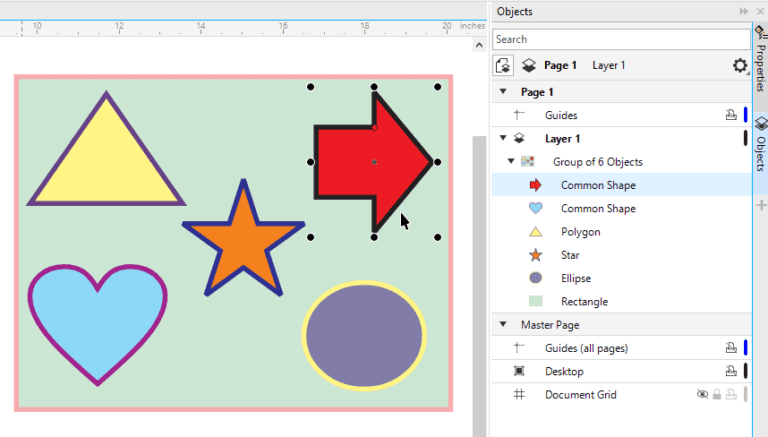The width and height of the screenshot is (768, 437).
Task: Click in the Objects Search field
Action: [x=620, y=39]
